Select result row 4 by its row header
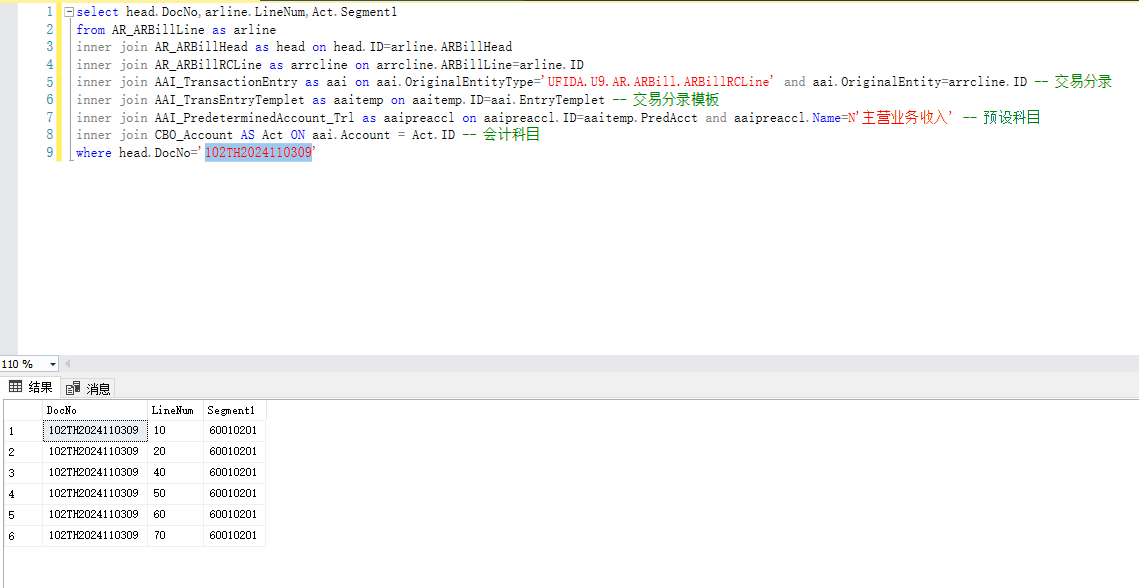Screen dimensions: 1139x588 22,494
